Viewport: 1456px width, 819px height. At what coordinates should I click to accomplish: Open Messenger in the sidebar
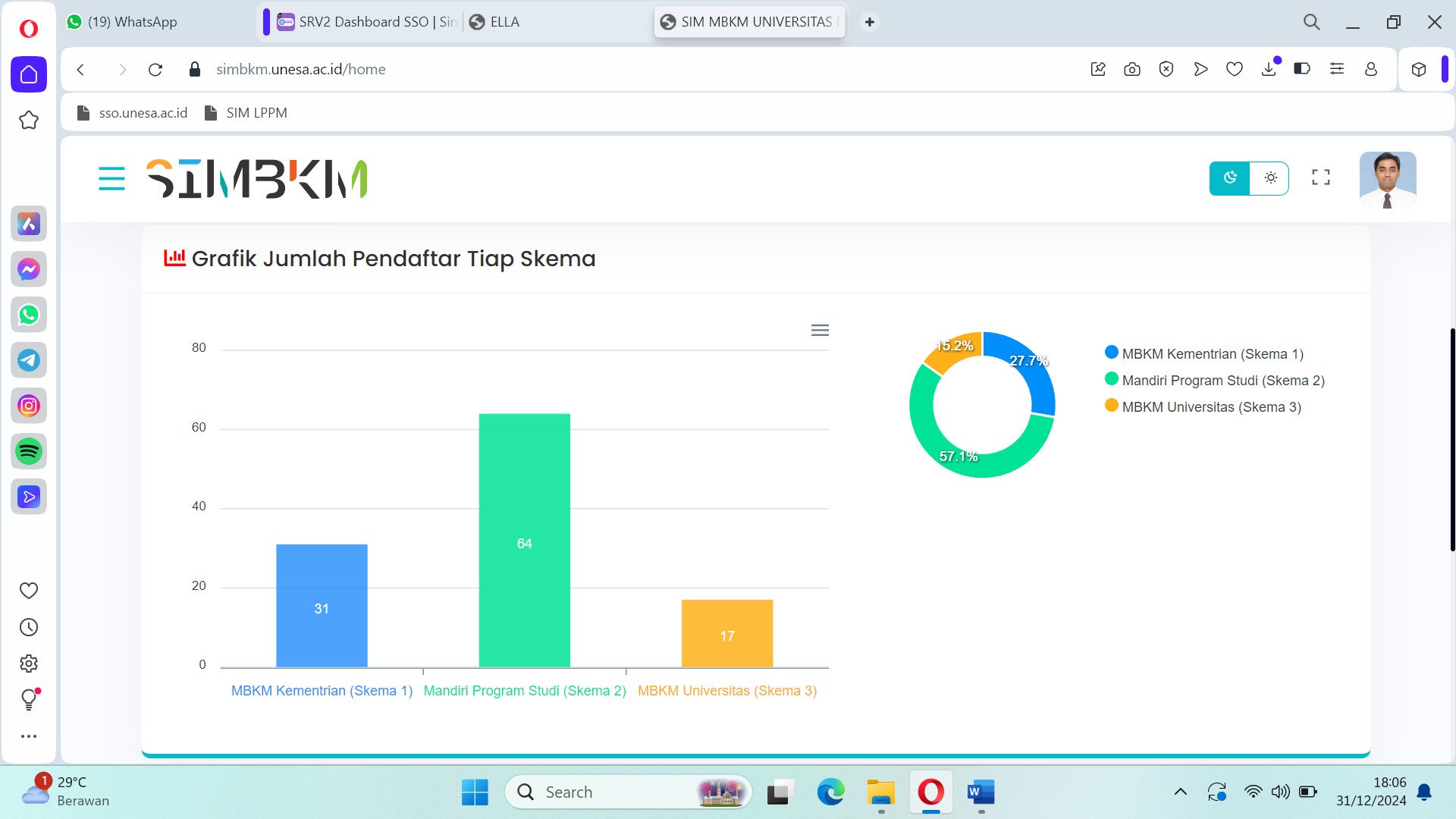click(29, 269)
